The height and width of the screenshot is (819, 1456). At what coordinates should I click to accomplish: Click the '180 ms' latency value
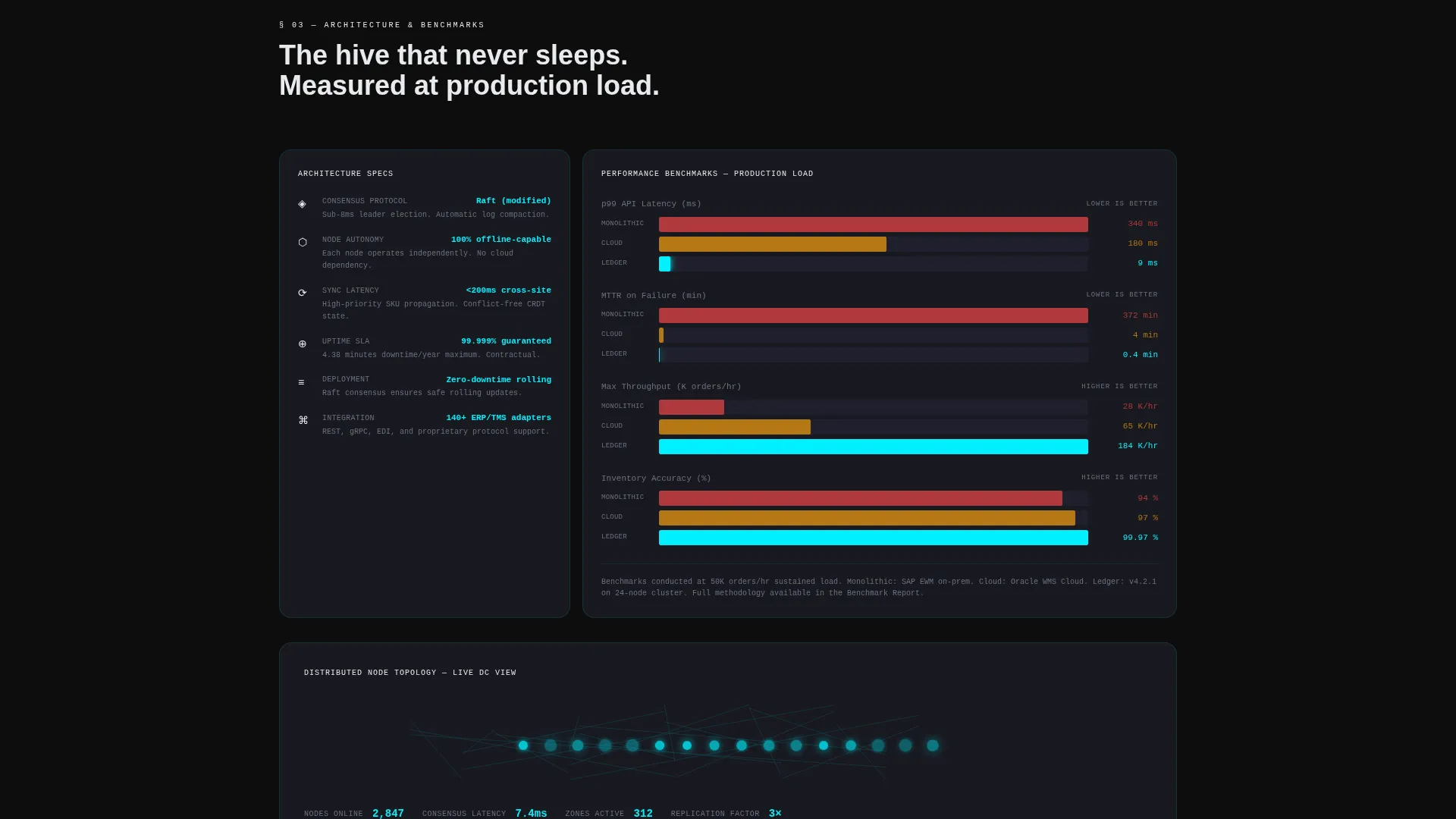(x=1143, y=243)
